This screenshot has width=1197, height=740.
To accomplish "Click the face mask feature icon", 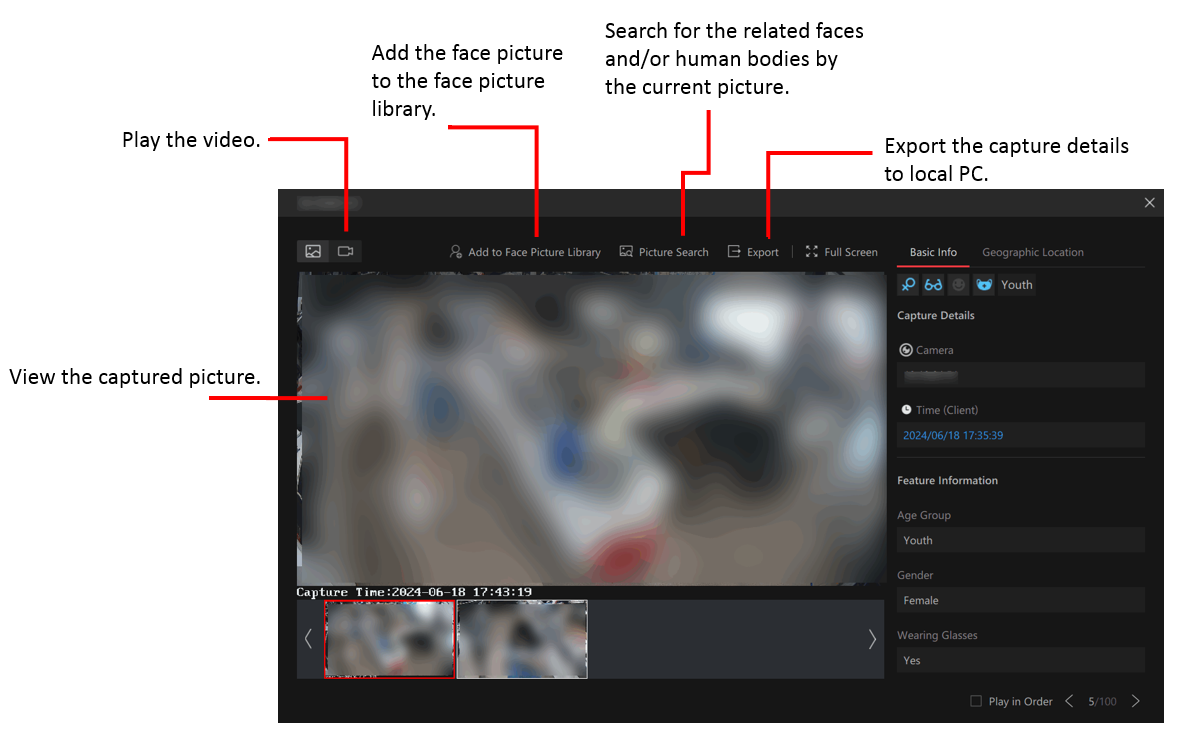I will click(984, 285).
